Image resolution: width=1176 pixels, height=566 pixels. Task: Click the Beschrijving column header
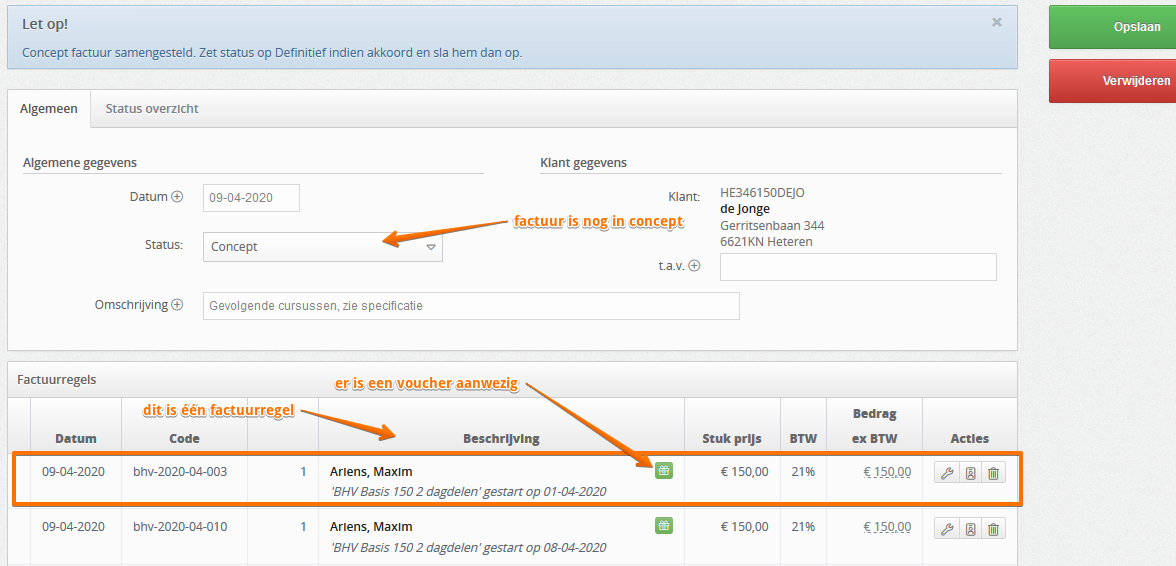(x=501, y=439)
